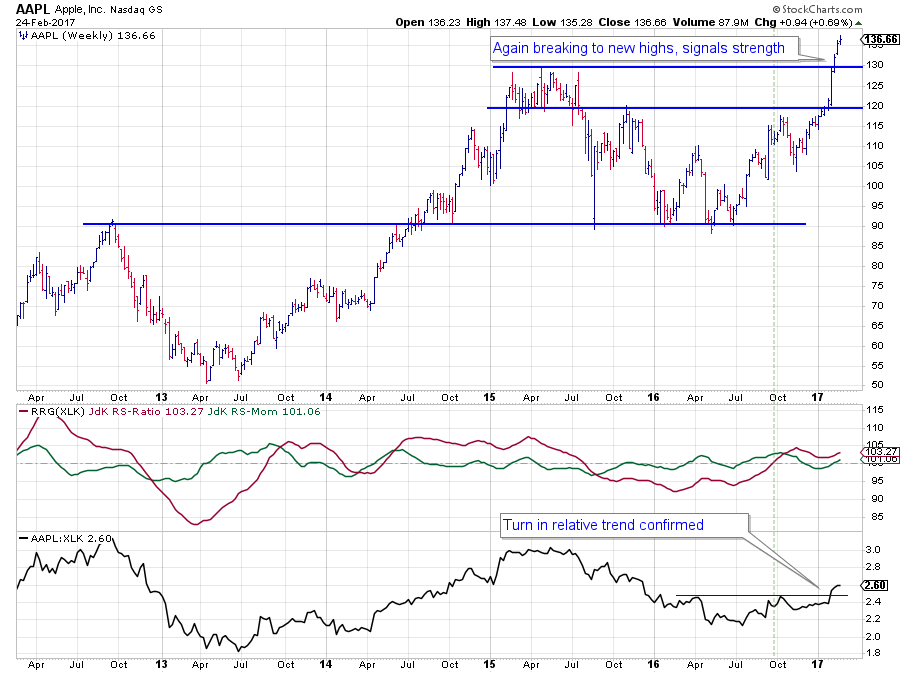Click the 130 price axis label
The width and height of the screenshot is (900, 673).
pos(875,65)
